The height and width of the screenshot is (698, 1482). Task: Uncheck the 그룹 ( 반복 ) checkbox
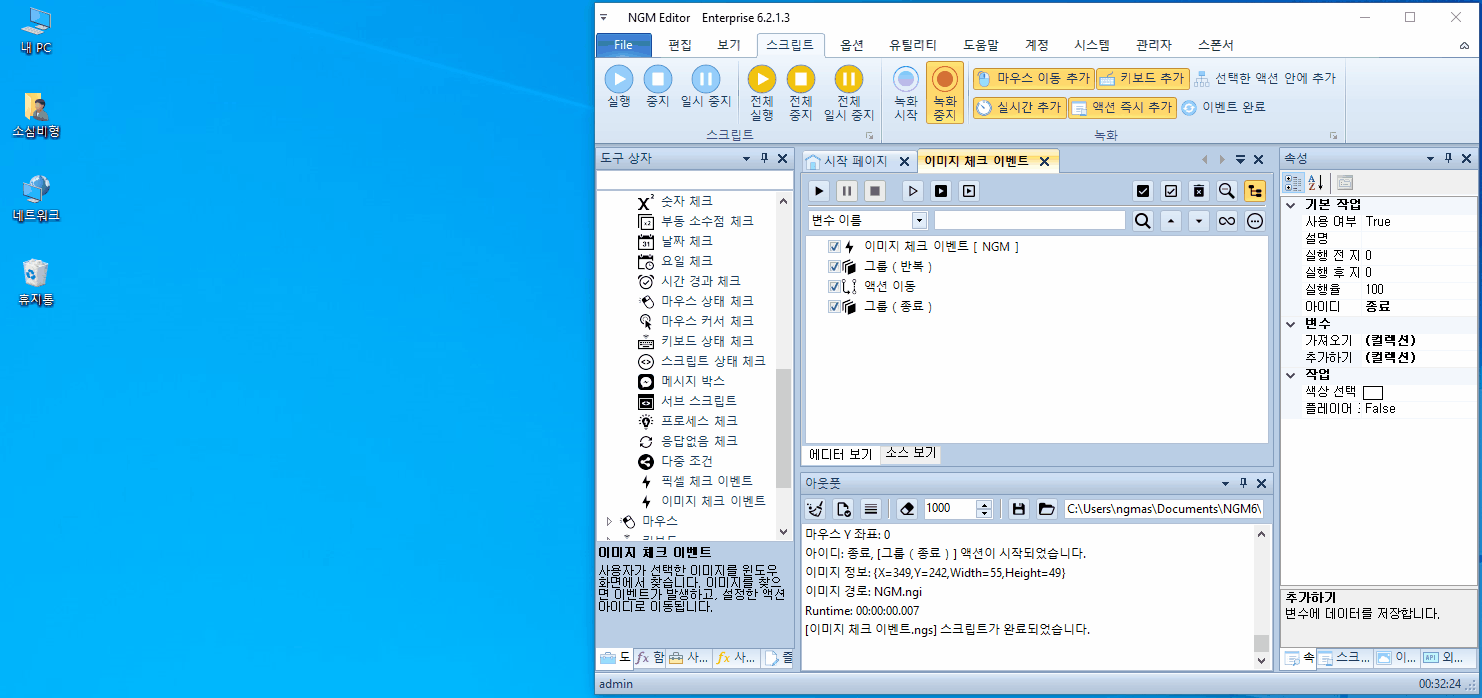tap(834, 266)
